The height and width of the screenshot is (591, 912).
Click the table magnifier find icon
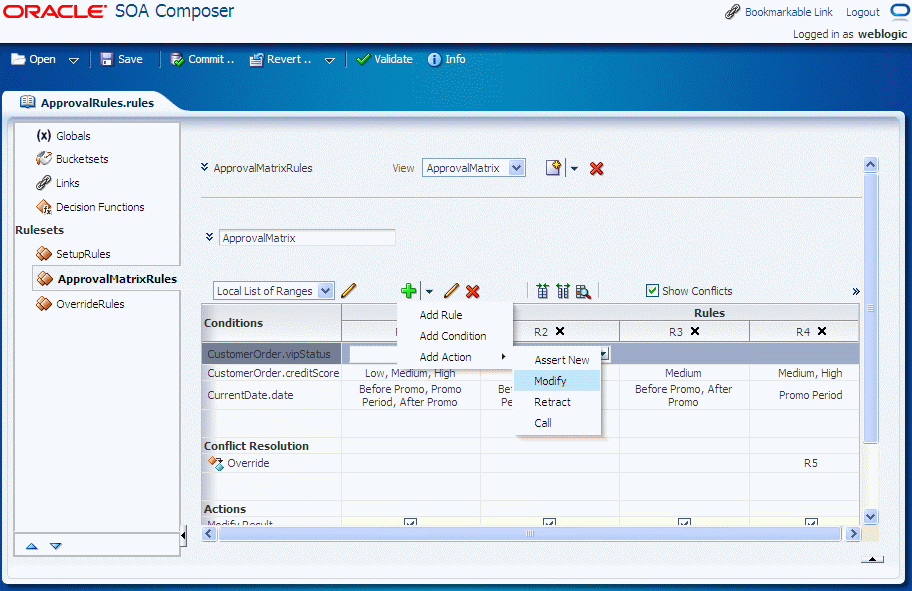(583, 291)
